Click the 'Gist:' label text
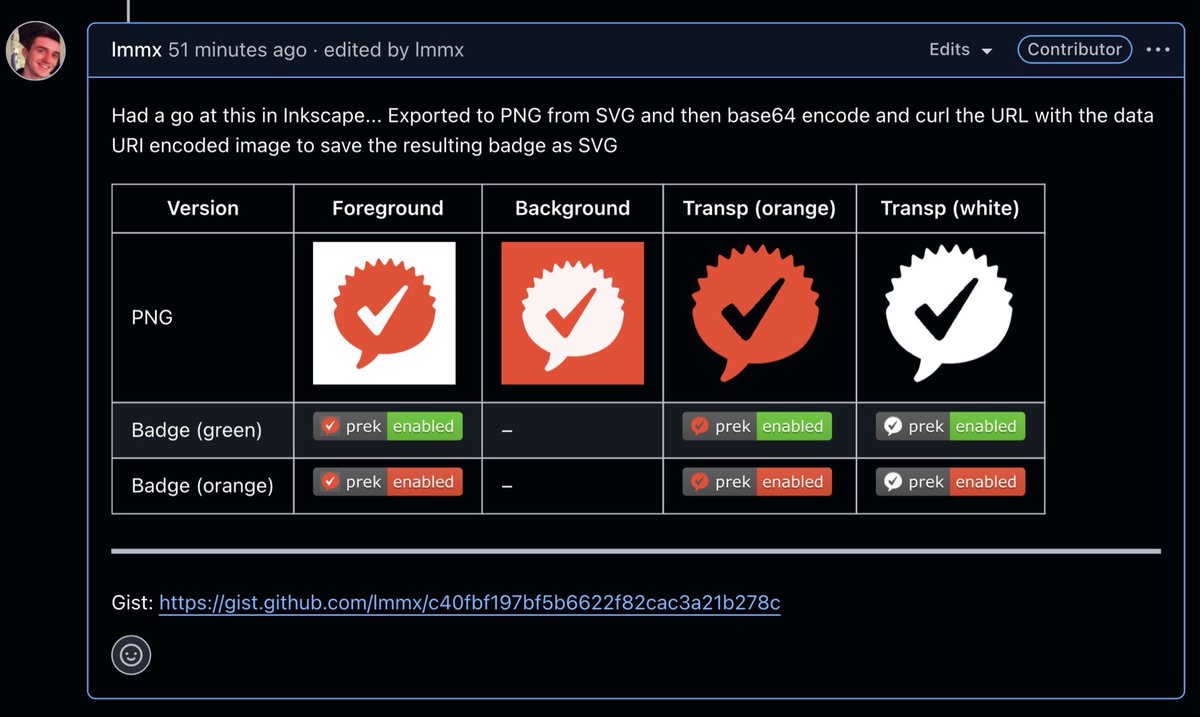 [132, 603]
